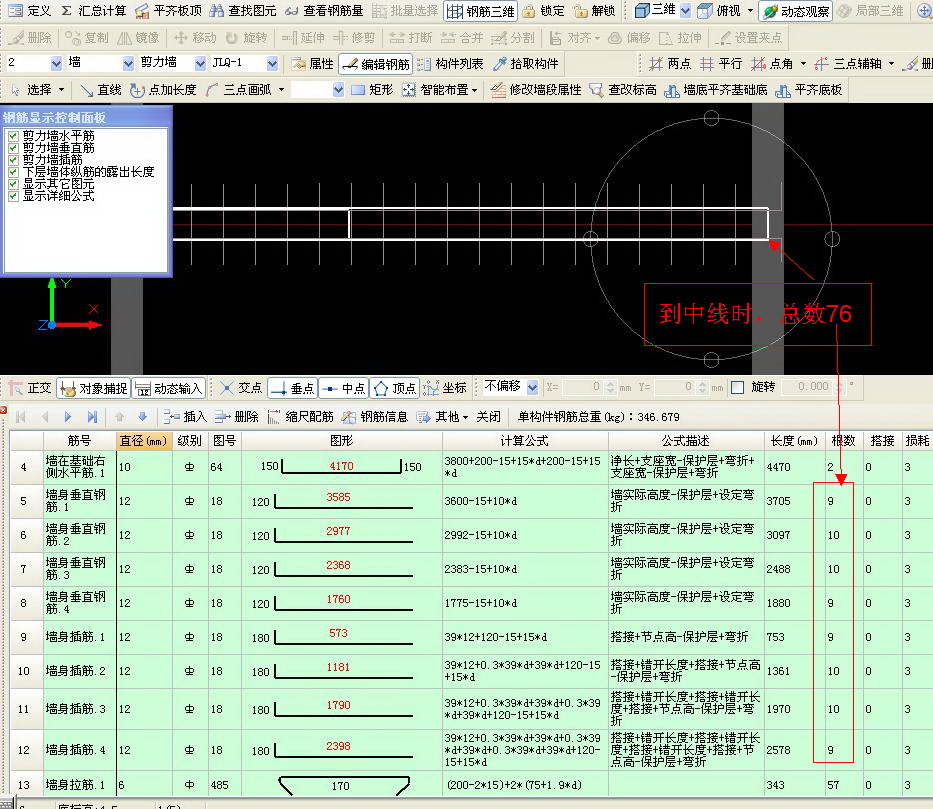933x809 pixels.
Task: Click 插入 insert row button
Action: (184, 416)
